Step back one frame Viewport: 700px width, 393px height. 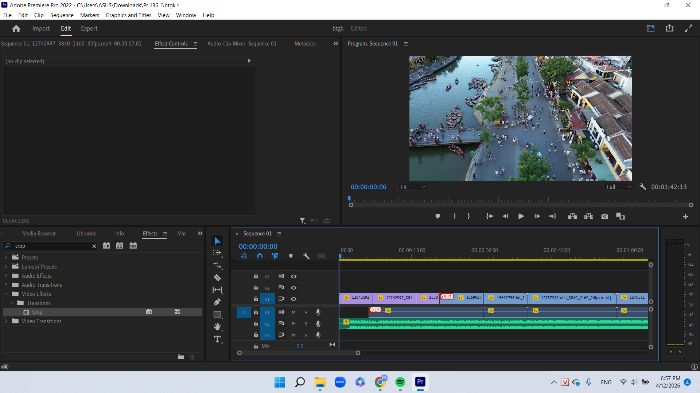[x=505, y=216]
